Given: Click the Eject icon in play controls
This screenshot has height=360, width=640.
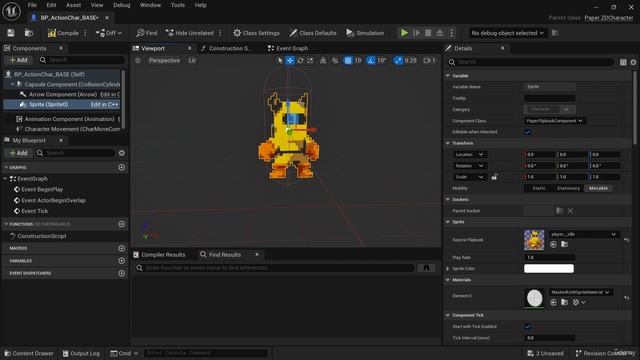Looking at the screenshot, I should (440, 33).
